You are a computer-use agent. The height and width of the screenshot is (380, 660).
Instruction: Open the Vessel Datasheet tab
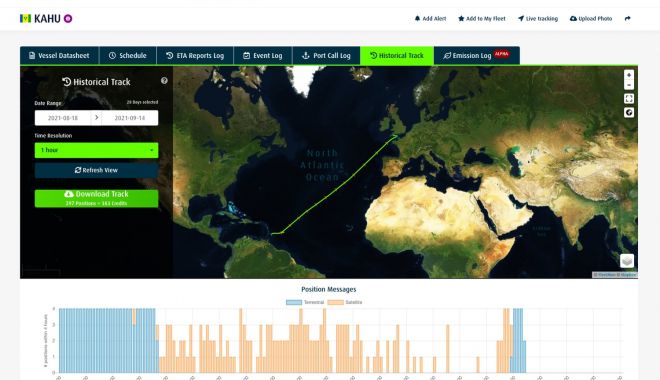click(x=59, y=56)
